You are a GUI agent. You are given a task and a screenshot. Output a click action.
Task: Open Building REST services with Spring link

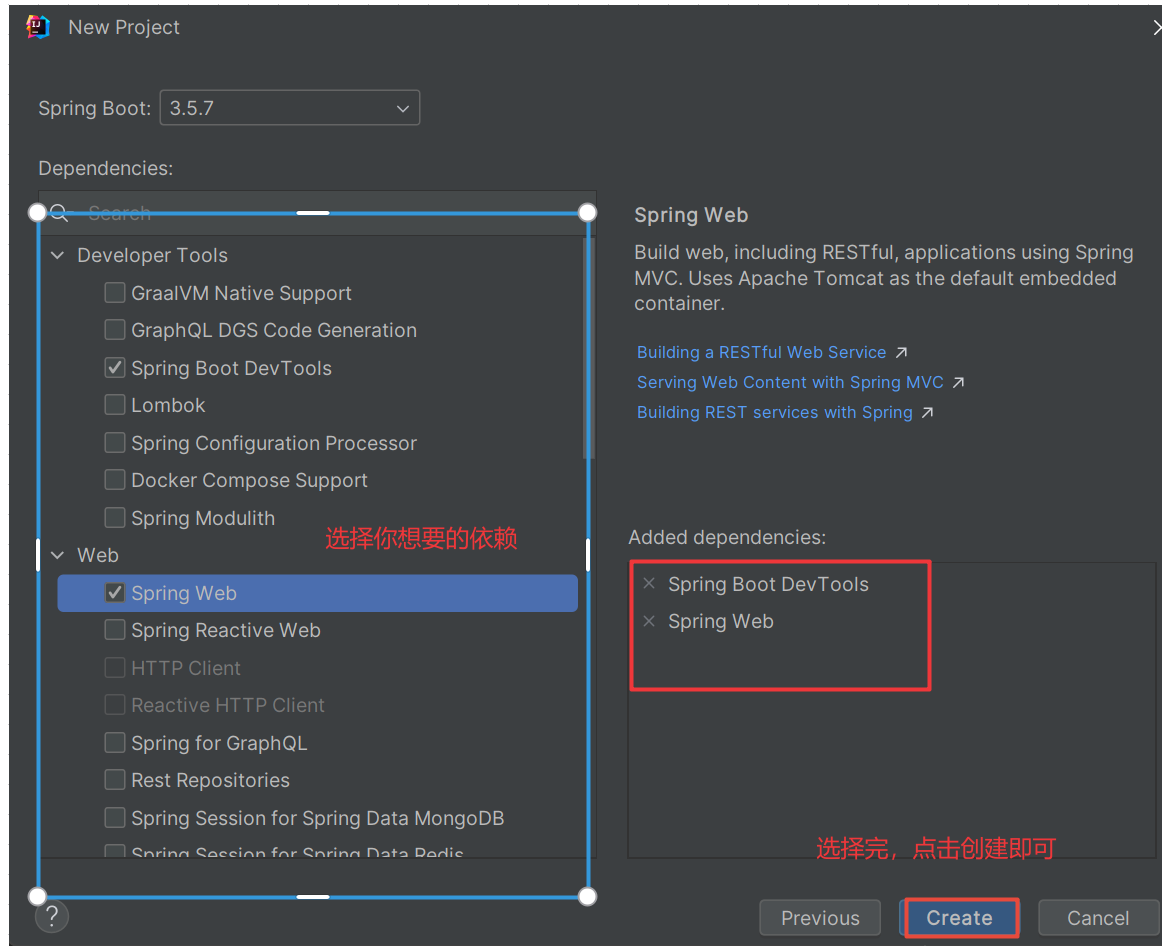[x=774, y=412]
